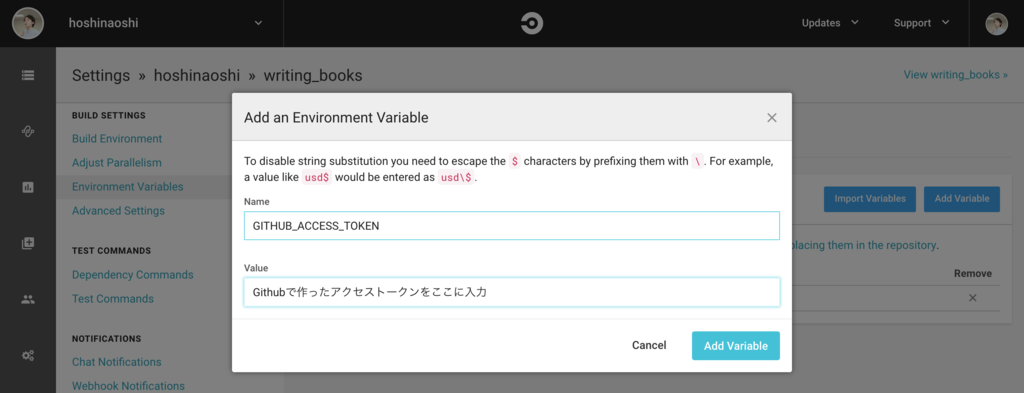Close the Add an Environment Variable dialog
This screenshot has height=393, width=1024.
(x=772, y=118)
